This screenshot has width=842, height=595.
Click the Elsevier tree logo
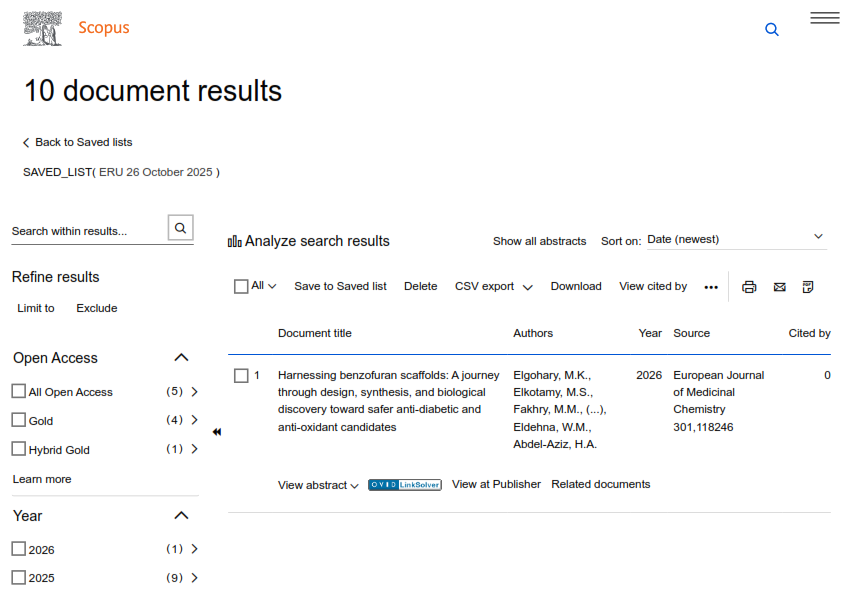[43, 27]
